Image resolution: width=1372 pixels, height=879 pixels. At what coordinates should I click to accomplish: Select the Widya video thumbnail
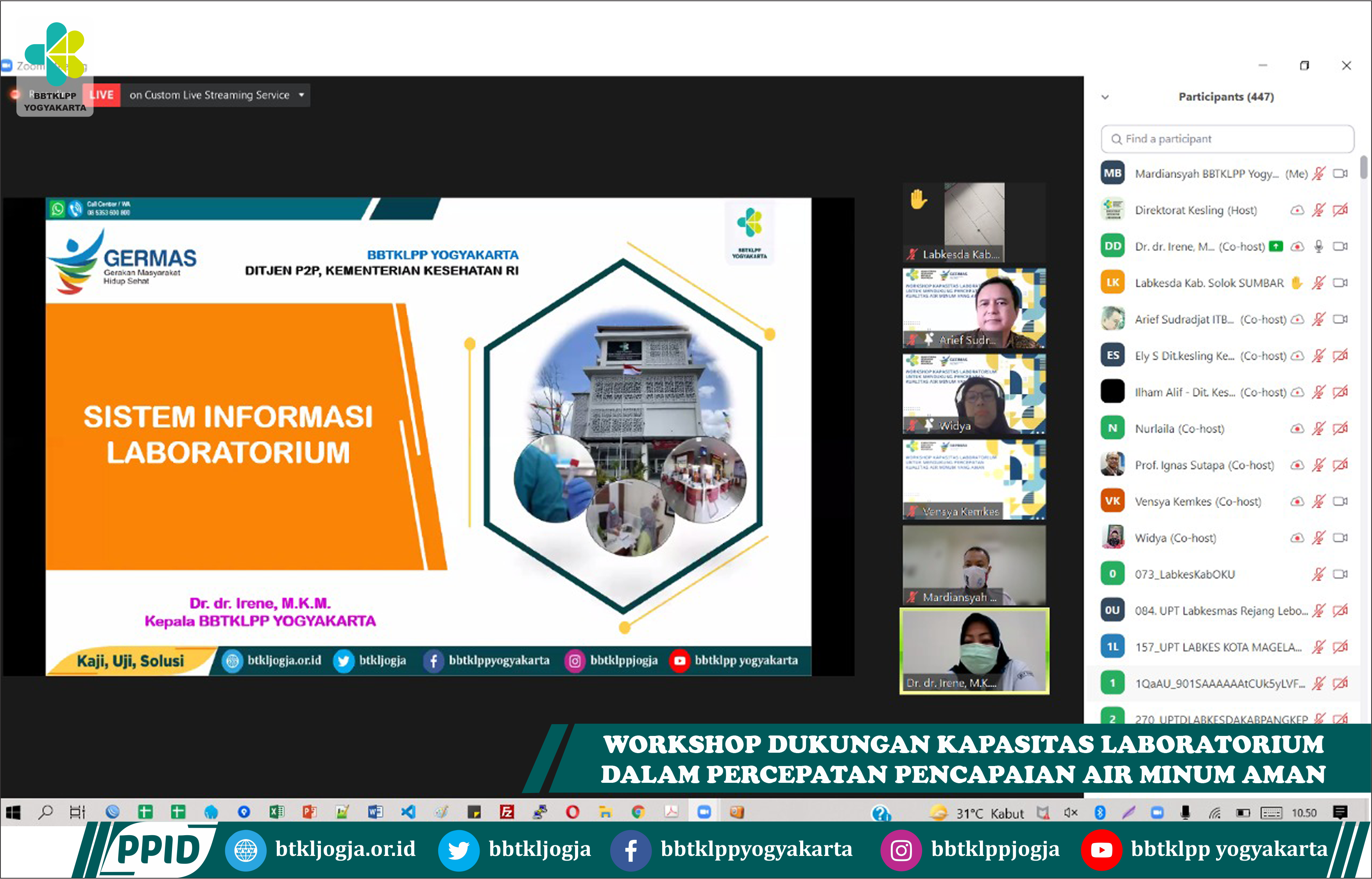974,394
